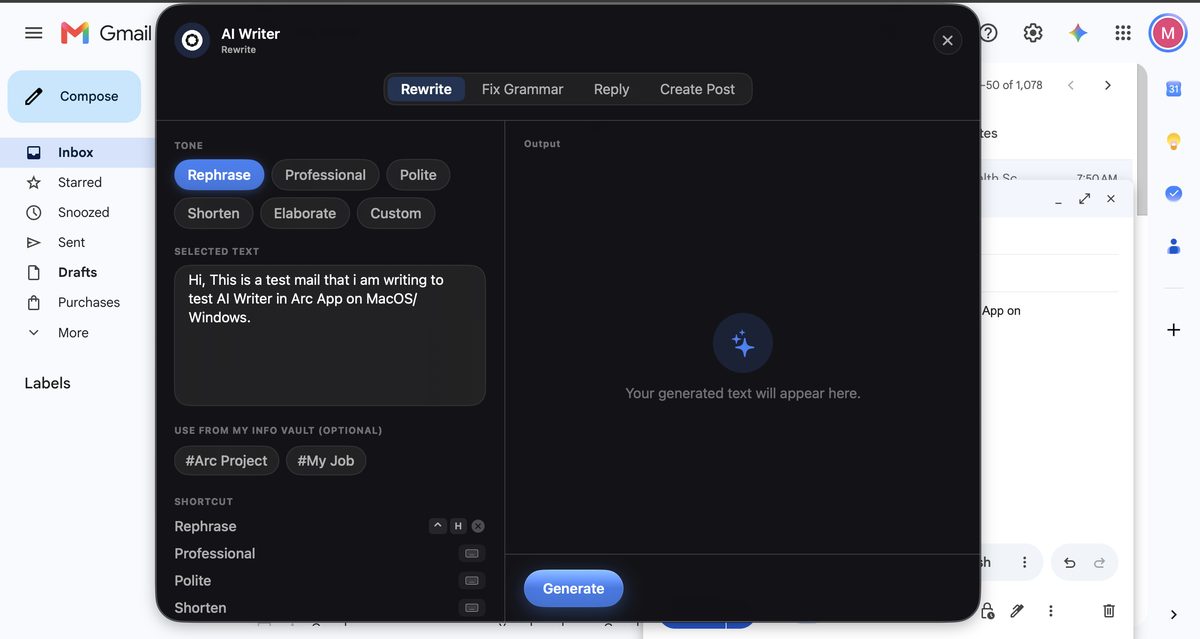1200x639 pixels.
Task: Toggle the #My Job vault tag
Action: (326, 461)
